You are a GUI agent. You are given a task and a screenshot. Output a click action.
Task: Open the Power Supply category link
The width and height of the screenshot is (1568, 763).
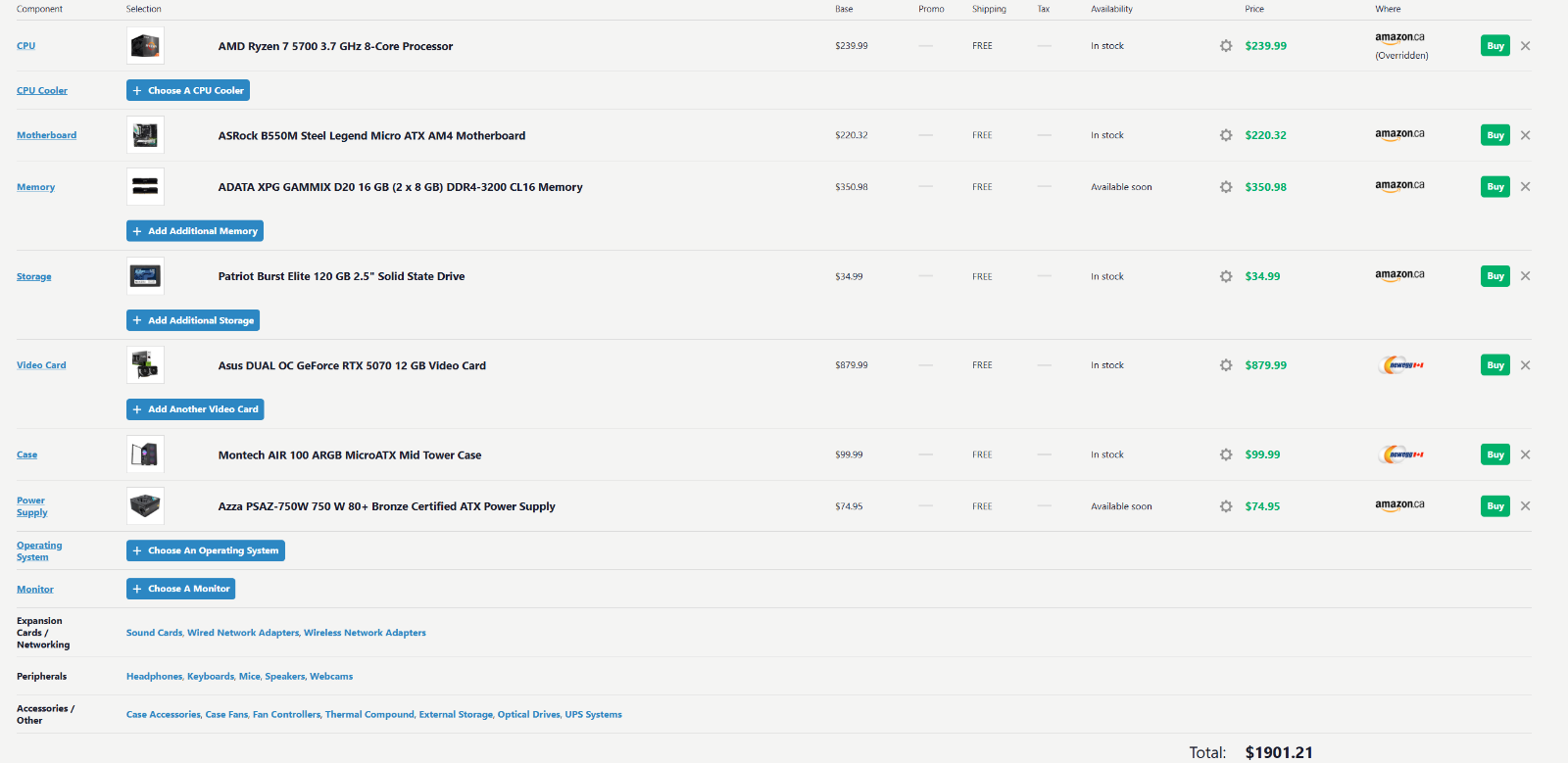click(x=31, y=506)
